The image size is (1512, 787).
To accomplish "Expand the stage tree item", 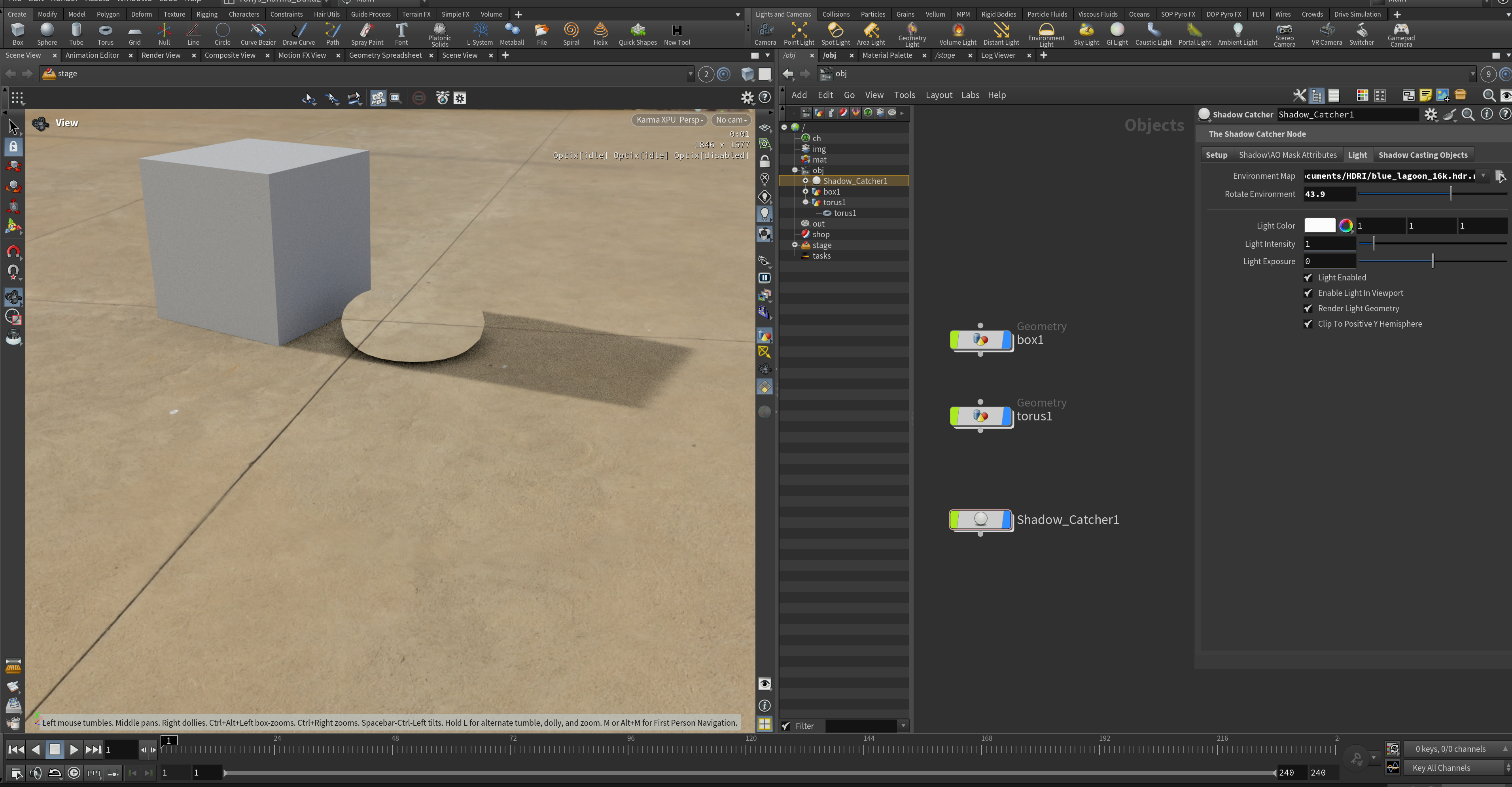I will [x=795, y=245].
